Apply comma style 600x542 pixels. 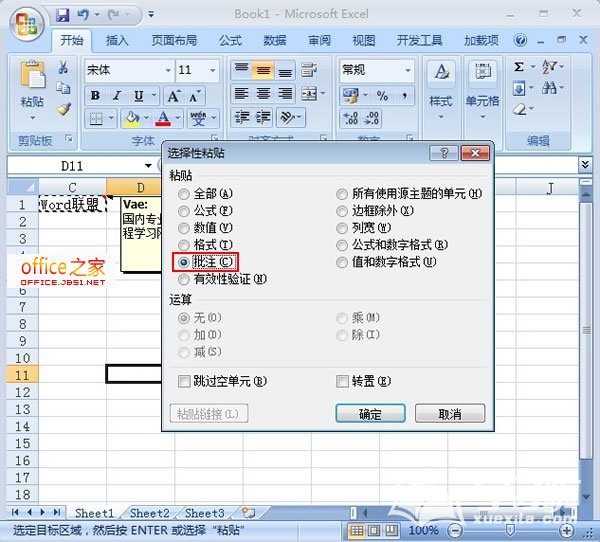[404, 95]
